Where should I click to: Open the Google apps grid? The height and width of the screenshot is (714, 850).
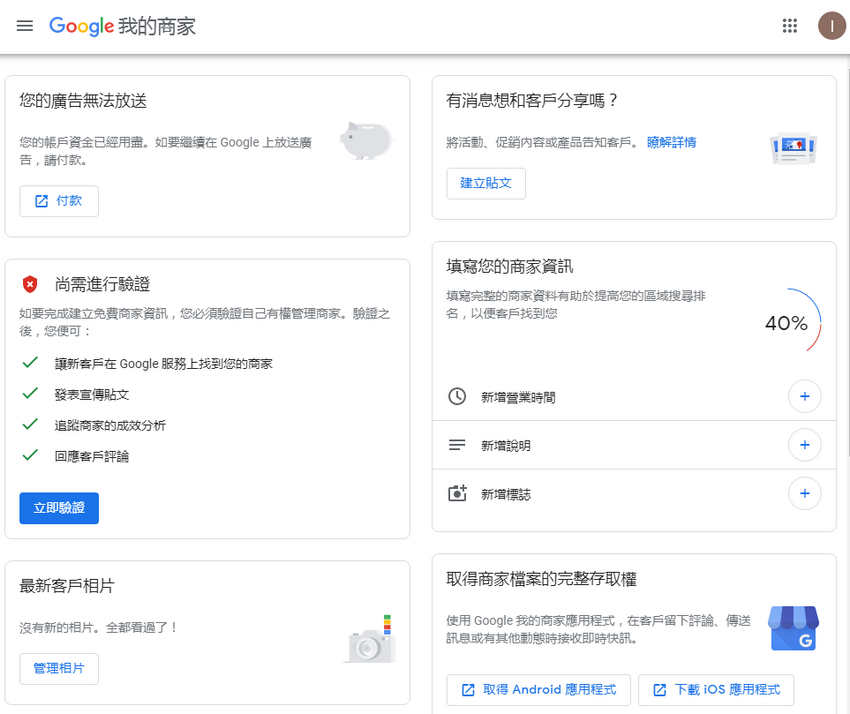[x=790, y=25]
